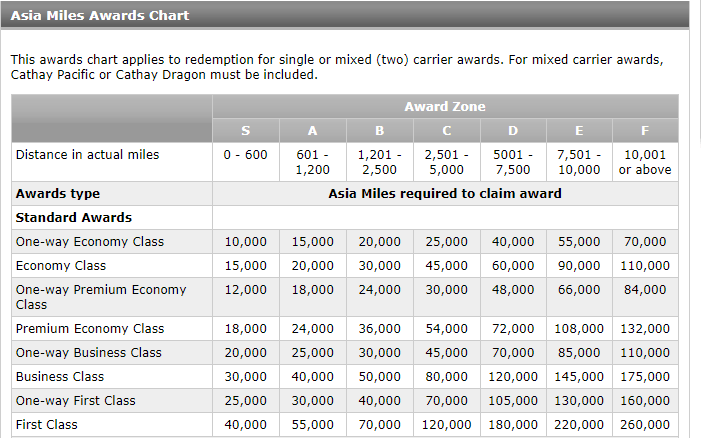Click the Standard Awards section heading

[x=74, y=218]
